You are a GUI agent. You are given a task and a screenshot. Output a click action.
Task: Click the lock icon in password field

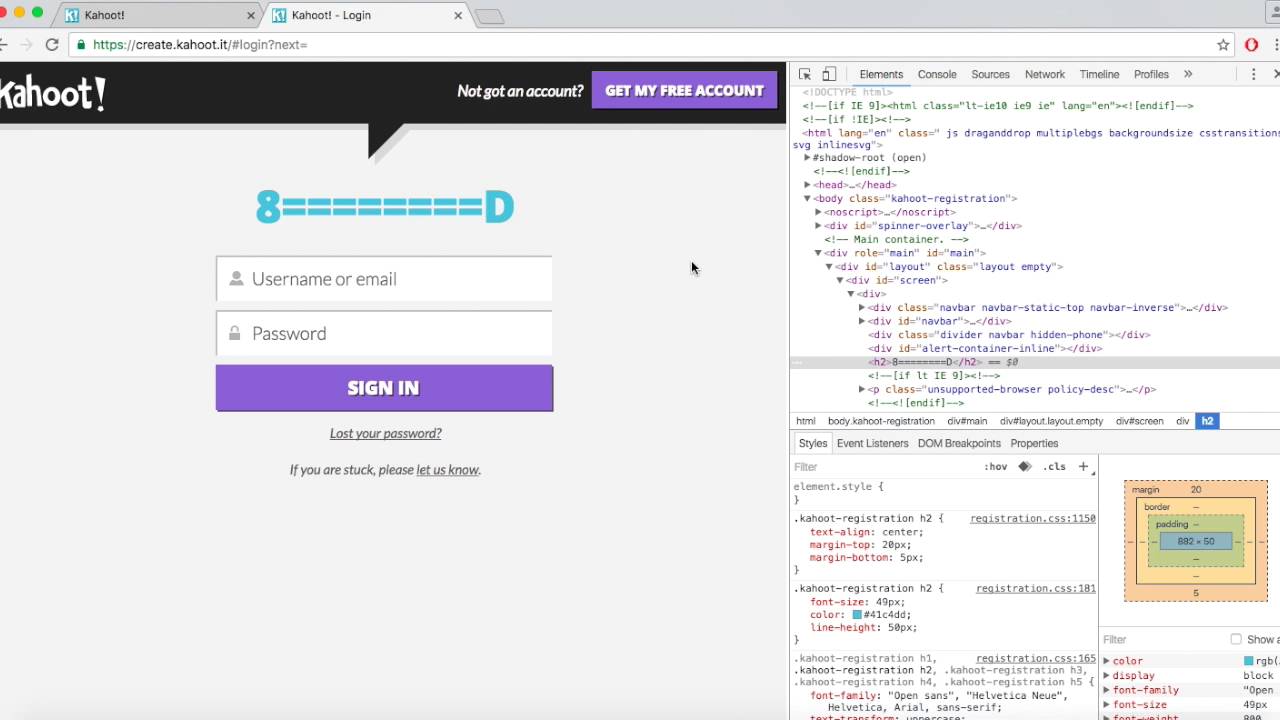(235, 333)
